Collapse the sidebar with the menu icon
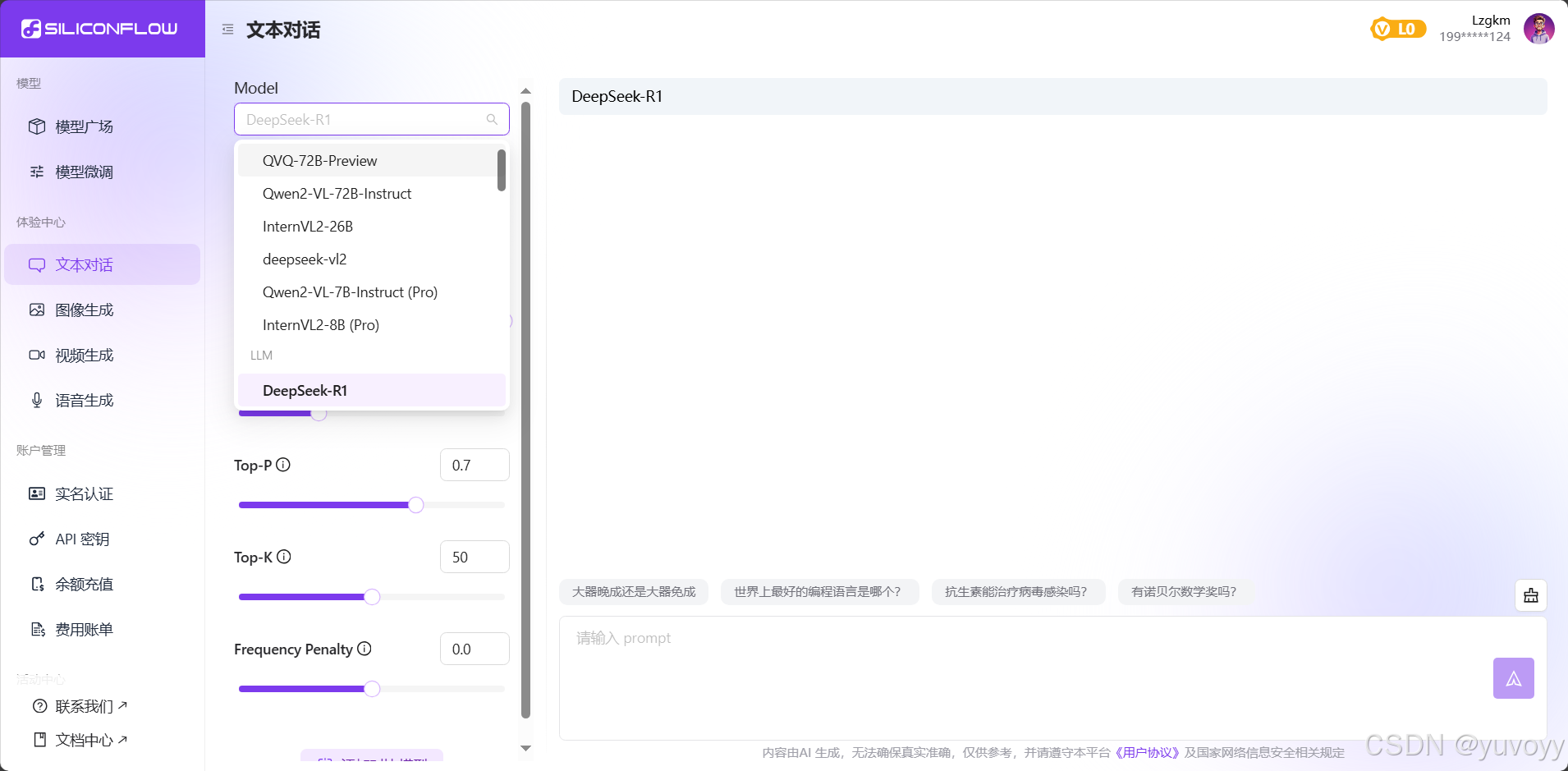 [227, 30]
